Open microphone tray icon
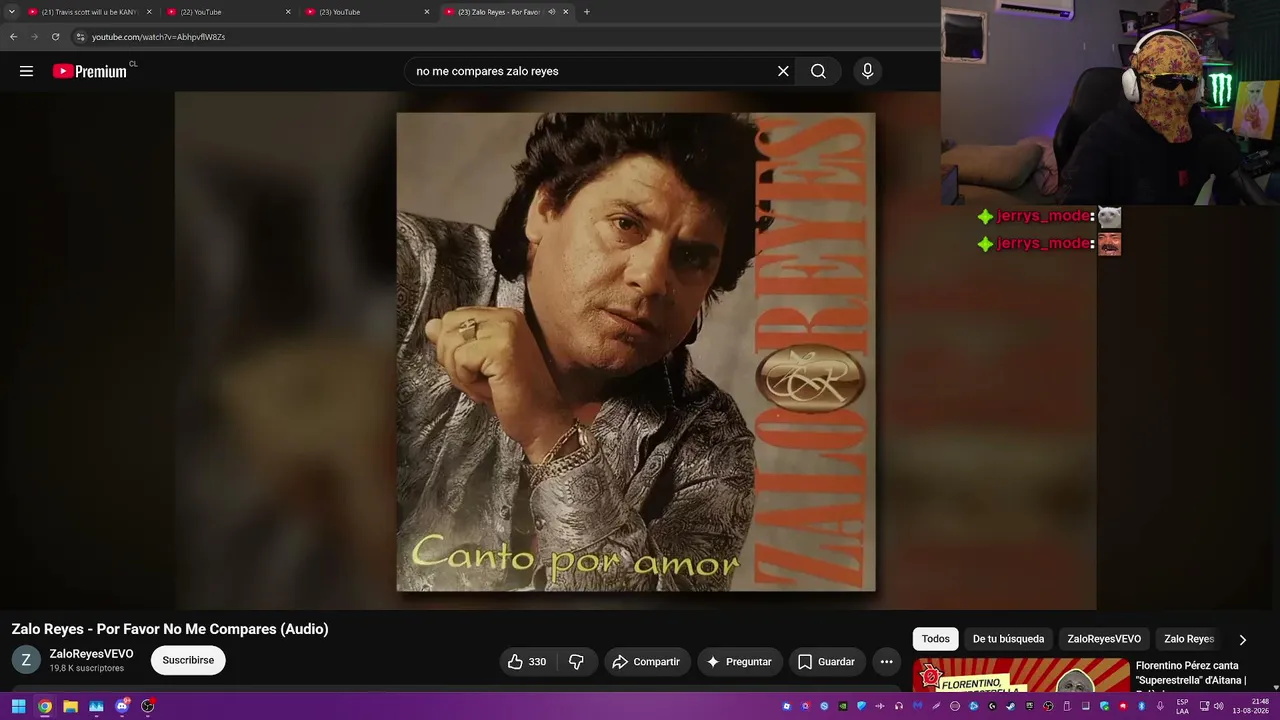The width and height of the screenshot is (1280, 720). click(x=1160, y=706)
